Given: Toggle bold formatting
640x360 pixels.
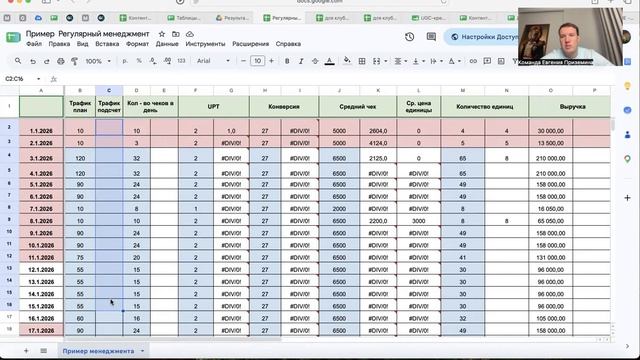Looking at the screenshot, I should click(x=287, y=61).
